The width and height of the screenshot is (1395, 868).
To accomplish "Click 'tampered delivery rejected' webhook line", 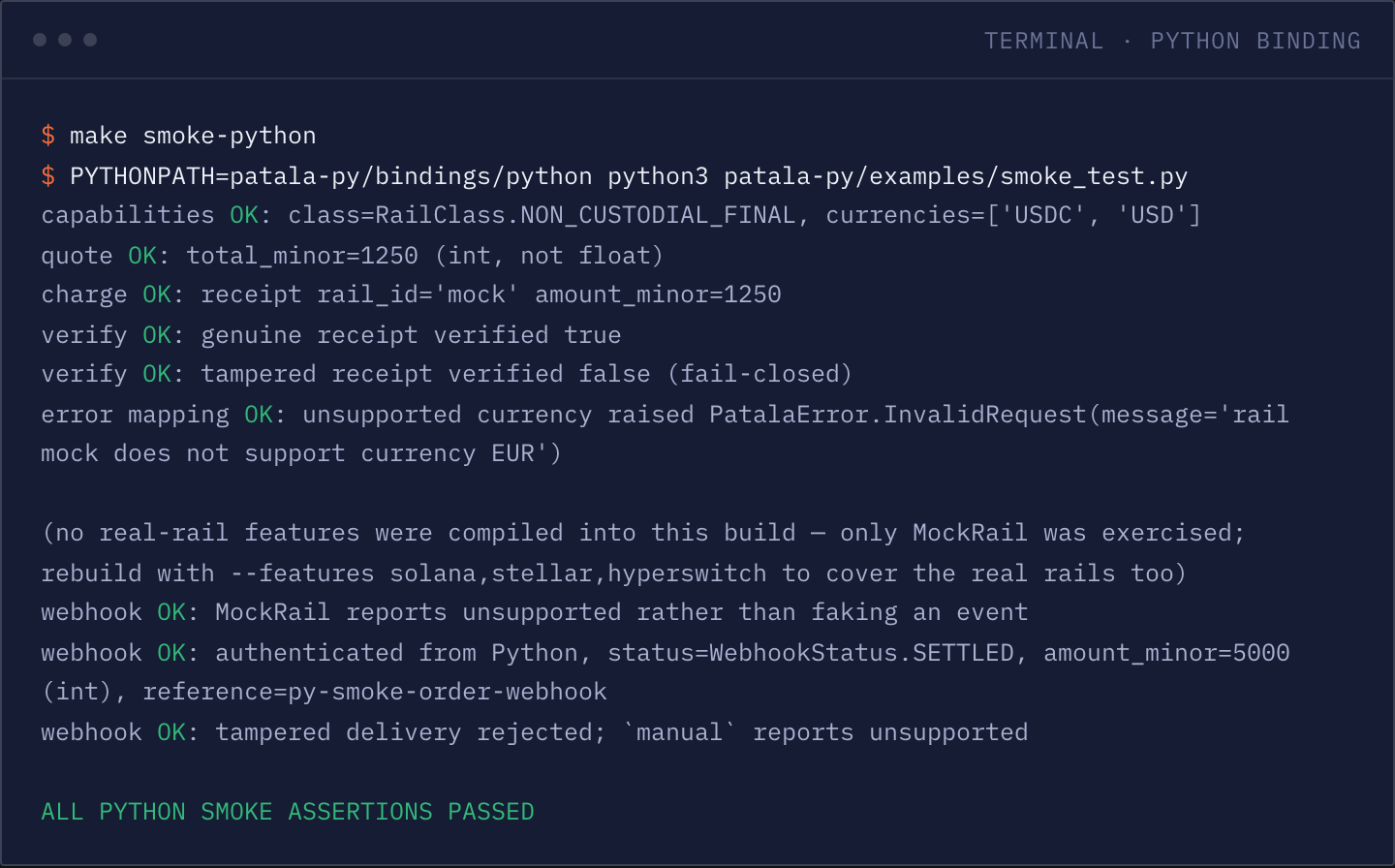I will pyautogui.click(x=535, y=732).
